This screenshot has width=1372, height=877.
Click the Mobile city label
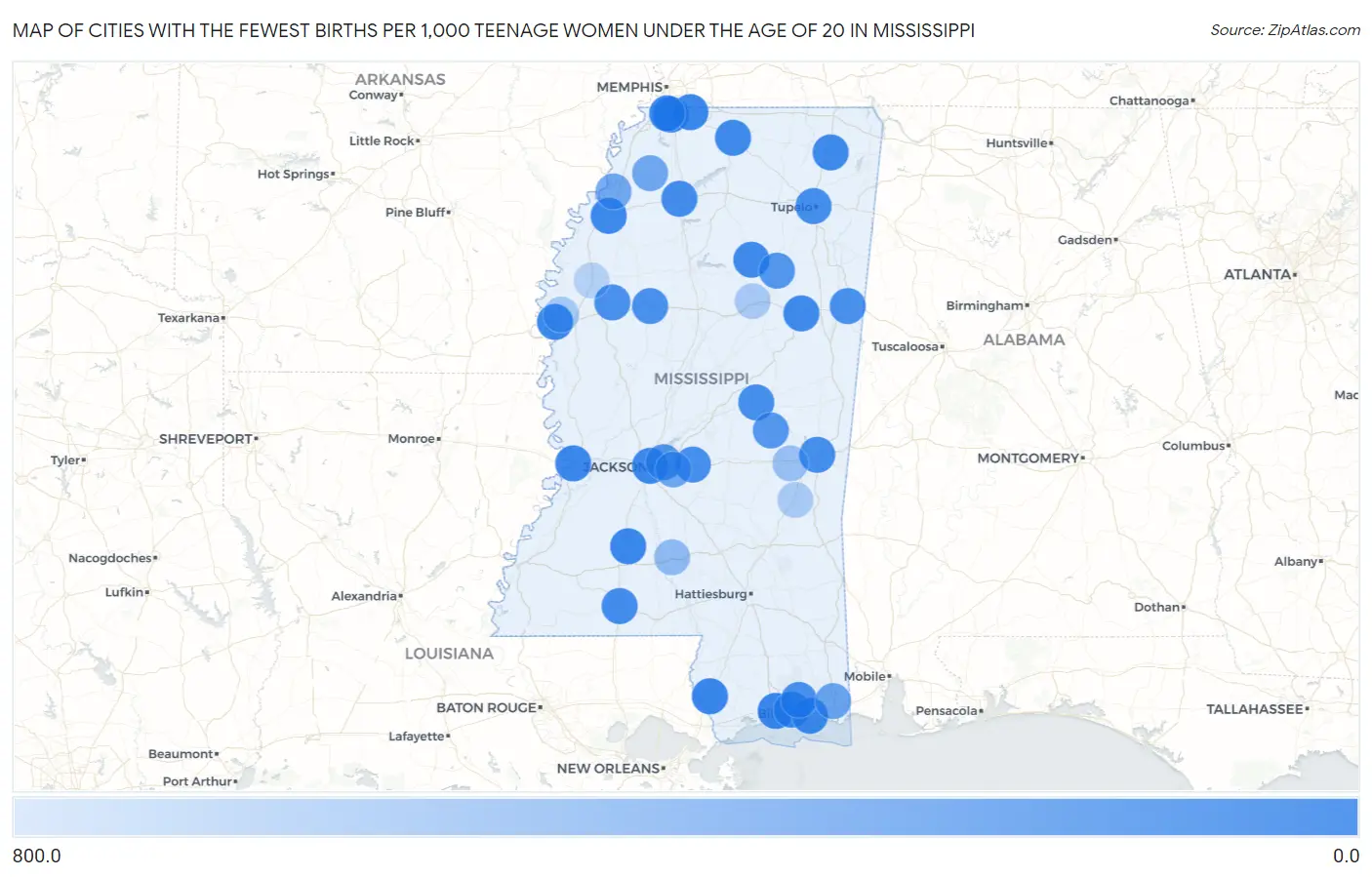865,676
